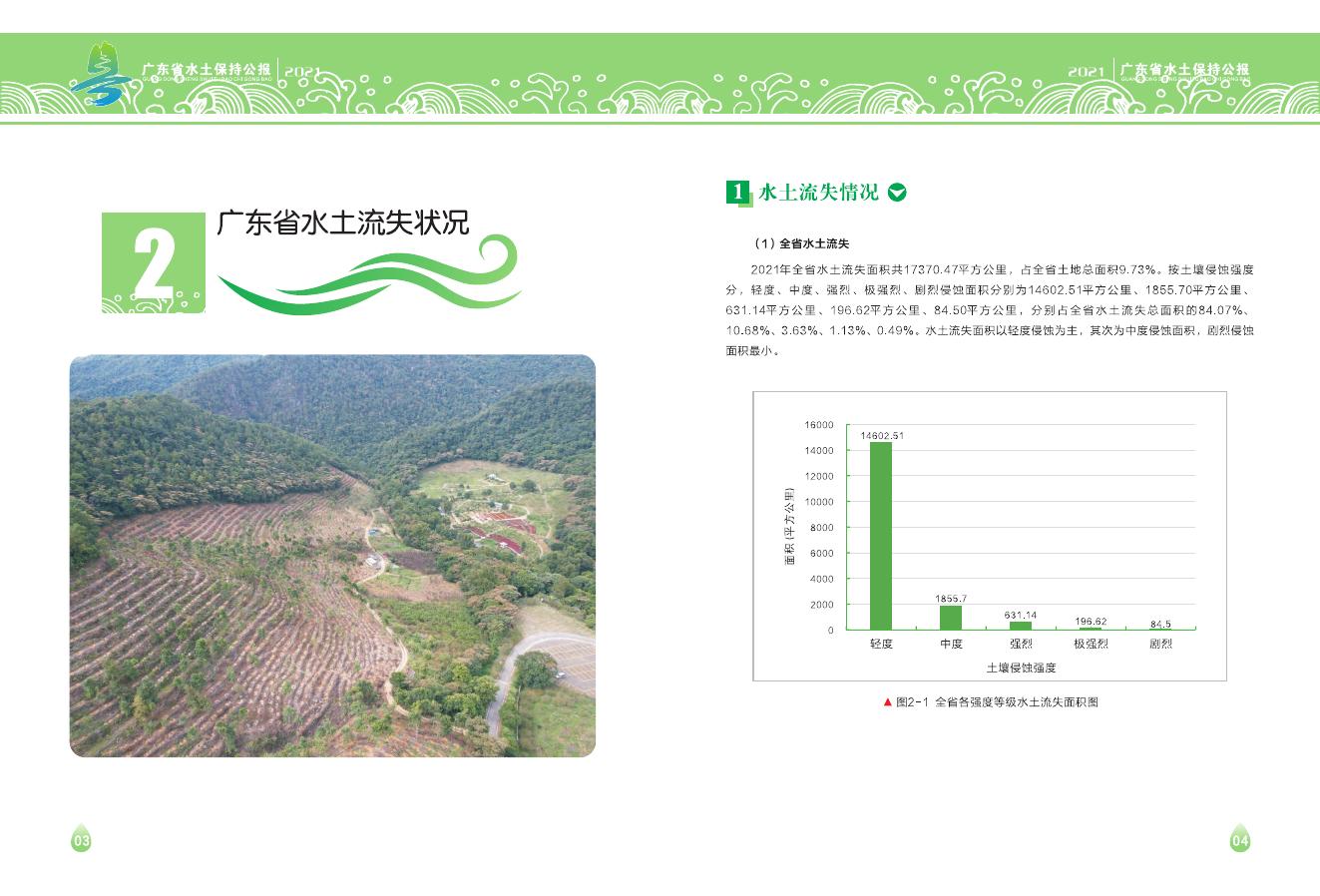
Task: Click the left header title 广东省水土保持公报
Action: (207, 70)
